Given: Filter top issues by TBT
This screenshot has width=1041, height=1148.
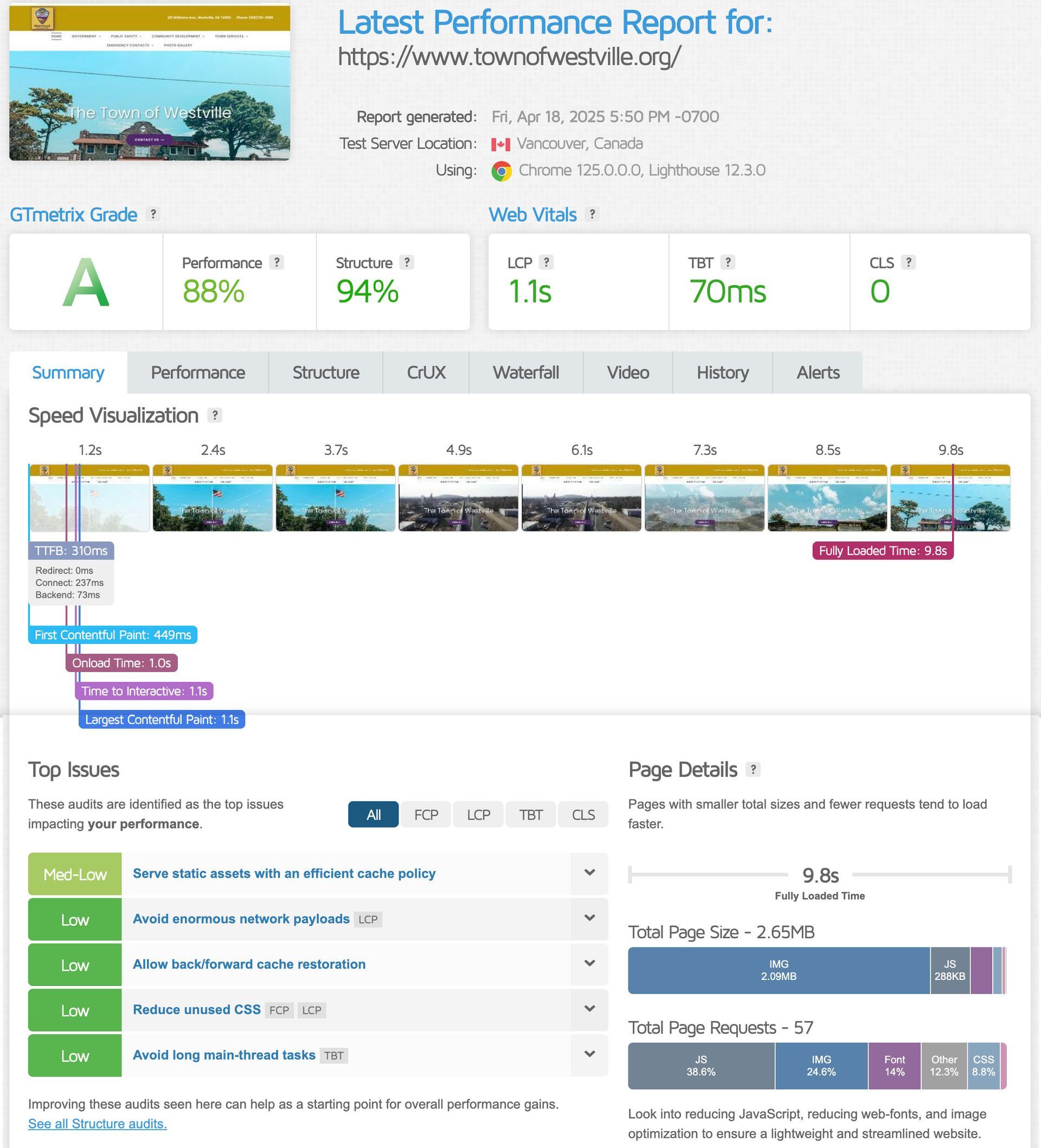Looking at the screenshot, I should 530,814.
